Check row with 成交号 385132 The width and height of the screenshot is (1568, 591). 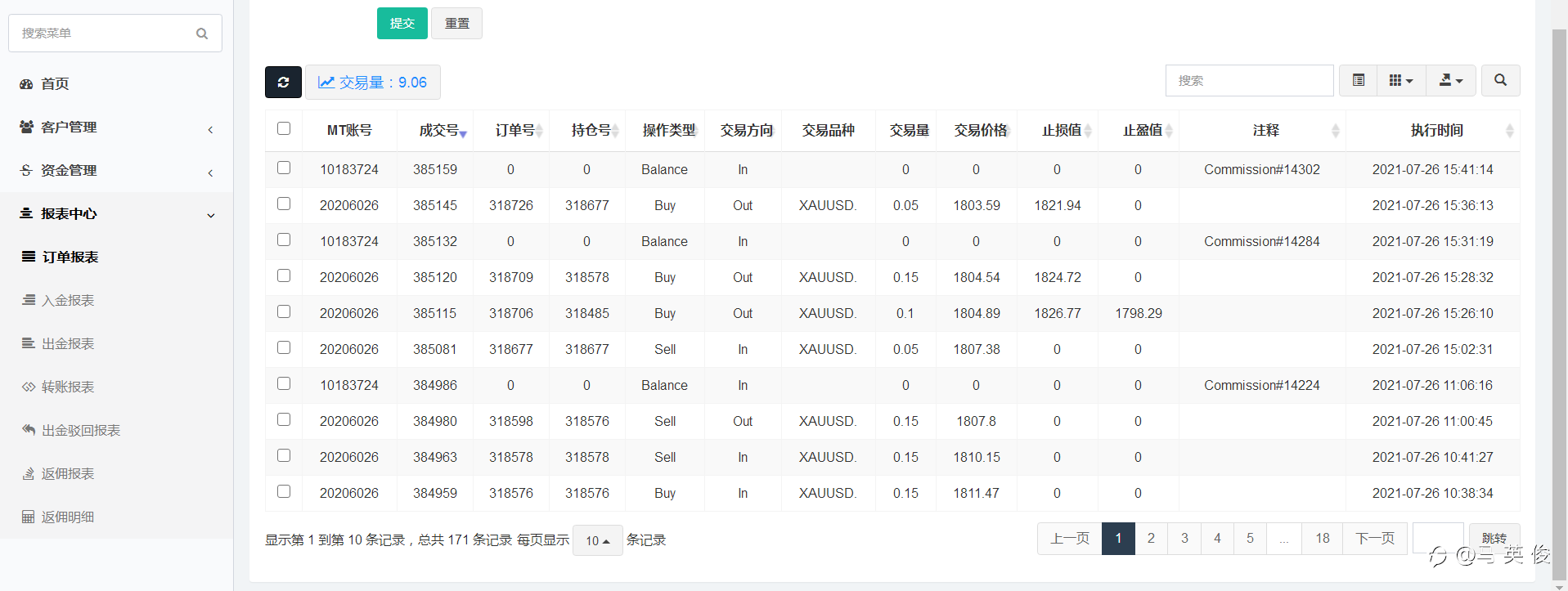click(x=284, y=240)
